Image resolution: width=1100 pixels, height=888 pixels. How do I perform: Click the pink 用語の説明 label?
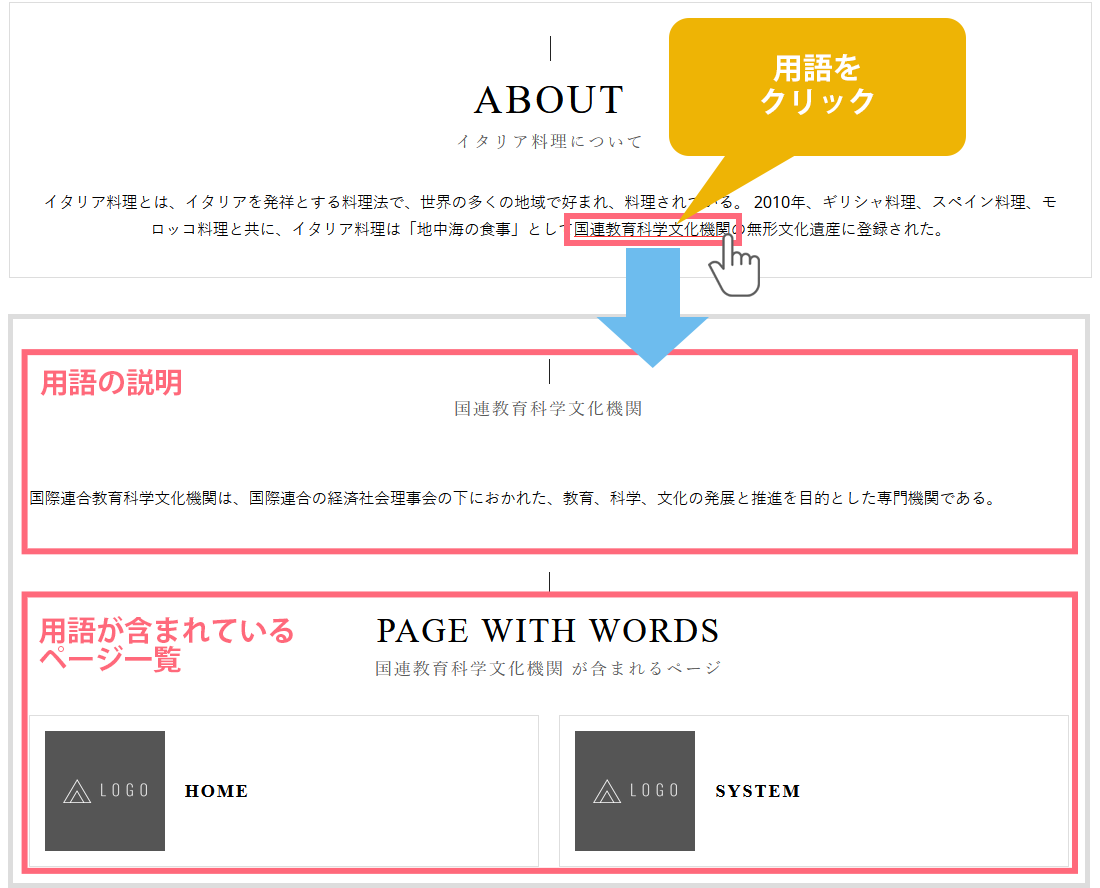(x=111, y=383)
